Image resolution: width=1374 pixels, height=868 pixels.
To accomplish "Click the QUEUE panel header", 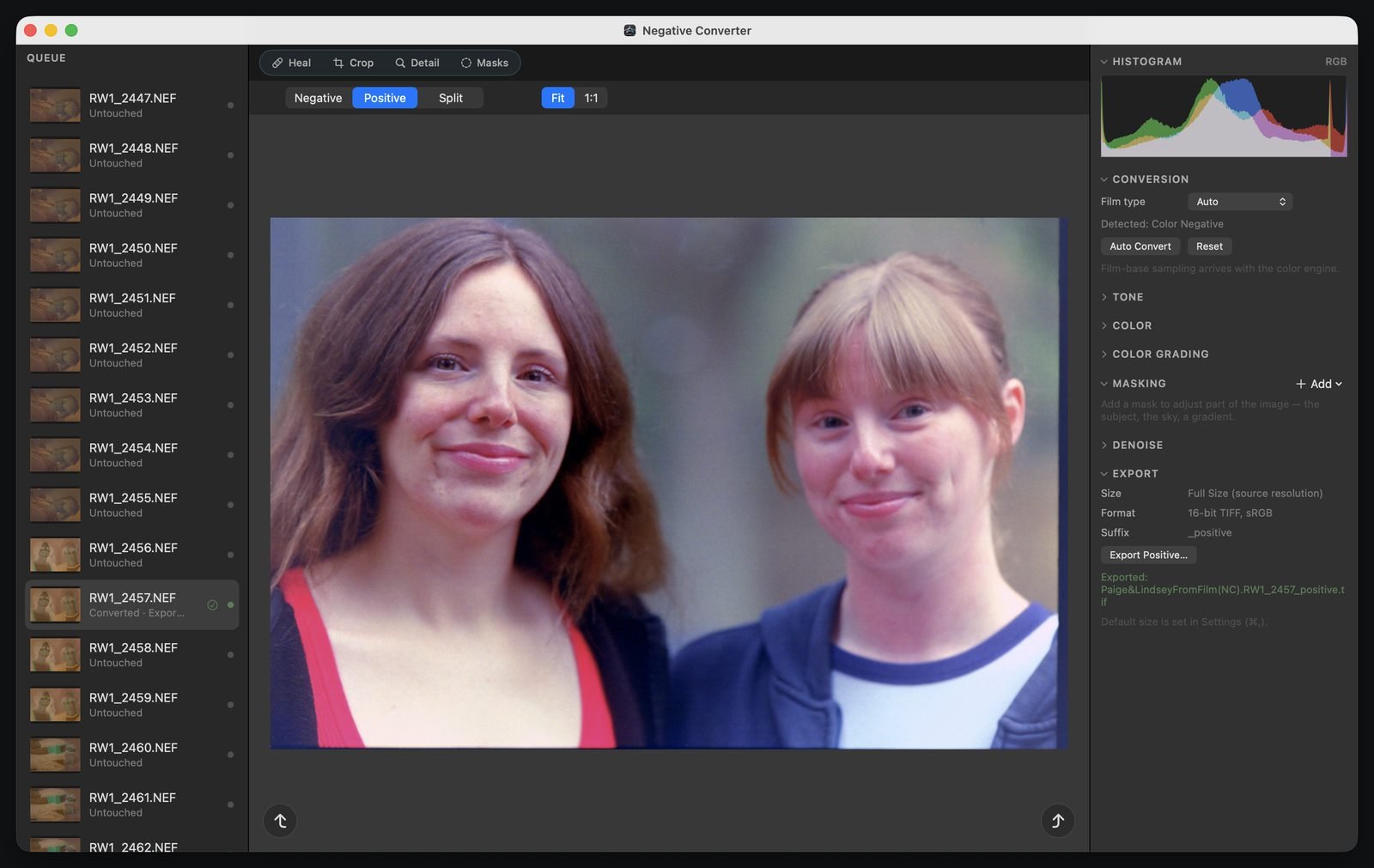I will tap(46, 58).
